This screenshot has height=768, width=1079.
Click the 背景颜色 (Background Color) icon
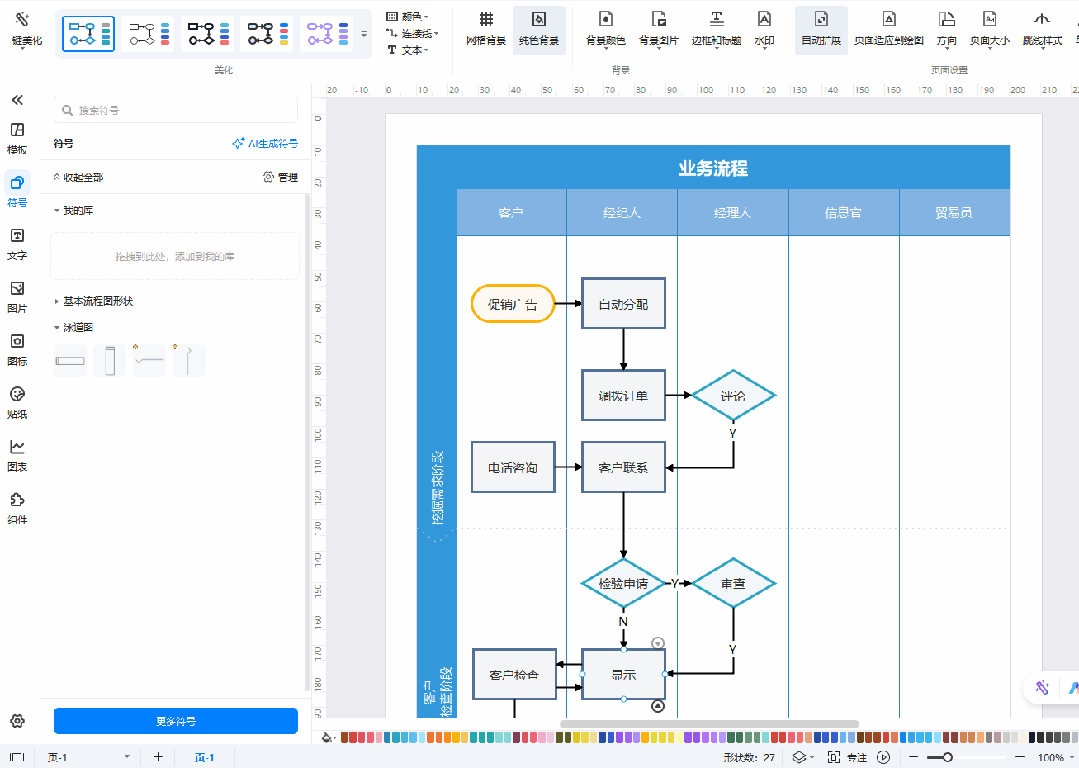[605, 28]
